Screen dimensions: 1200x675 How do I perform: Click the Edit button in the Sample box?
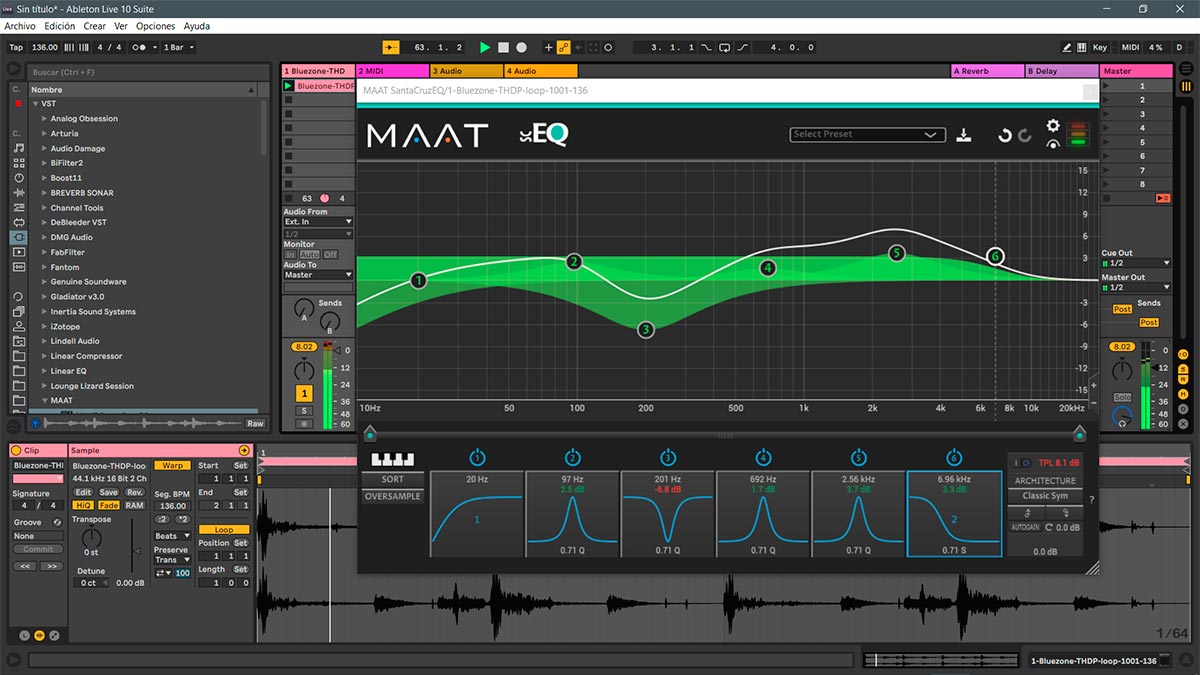(83, 493)
